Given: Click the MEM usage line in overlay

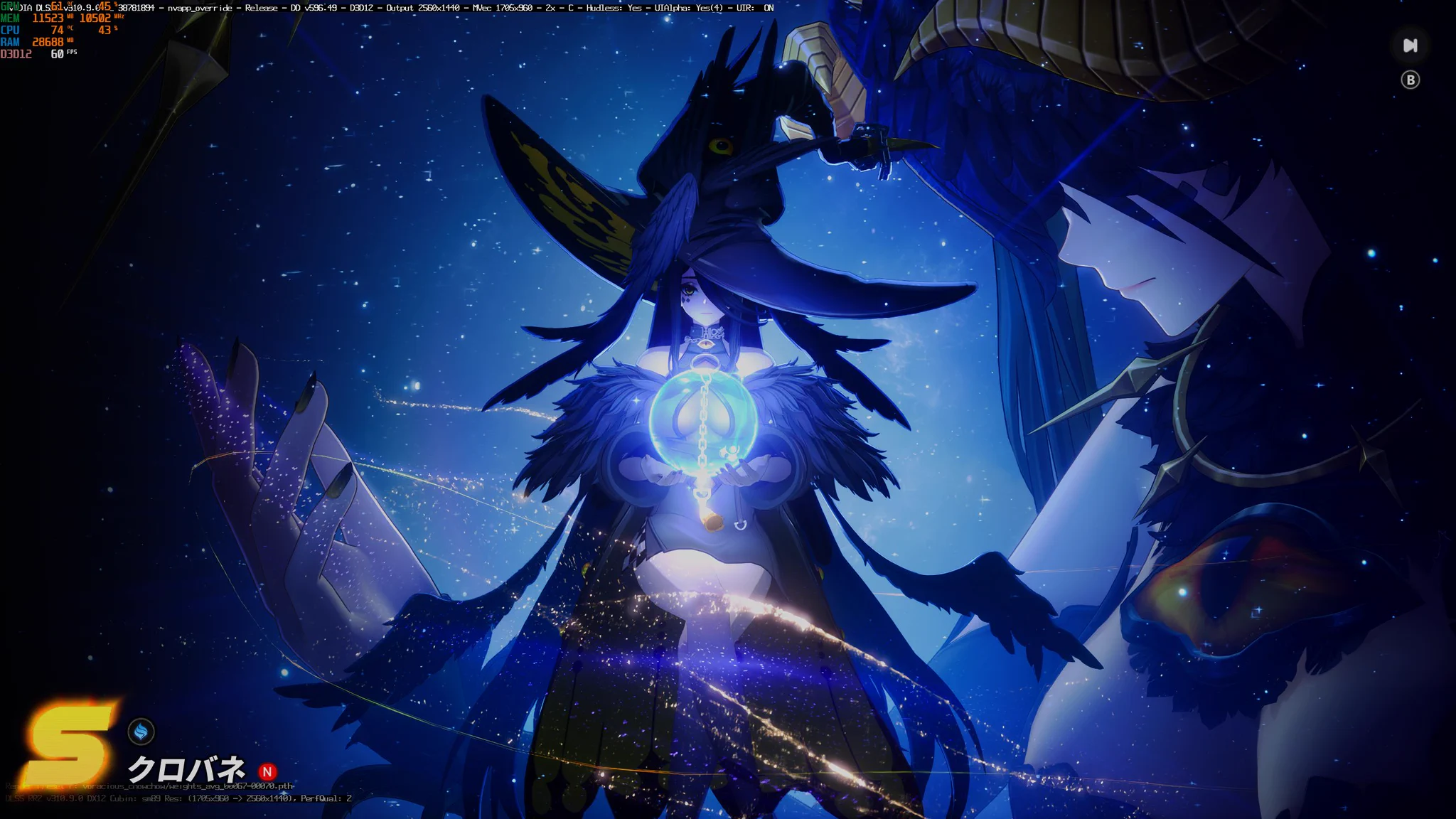Looking at the screenshot, I should click(63, 18).
